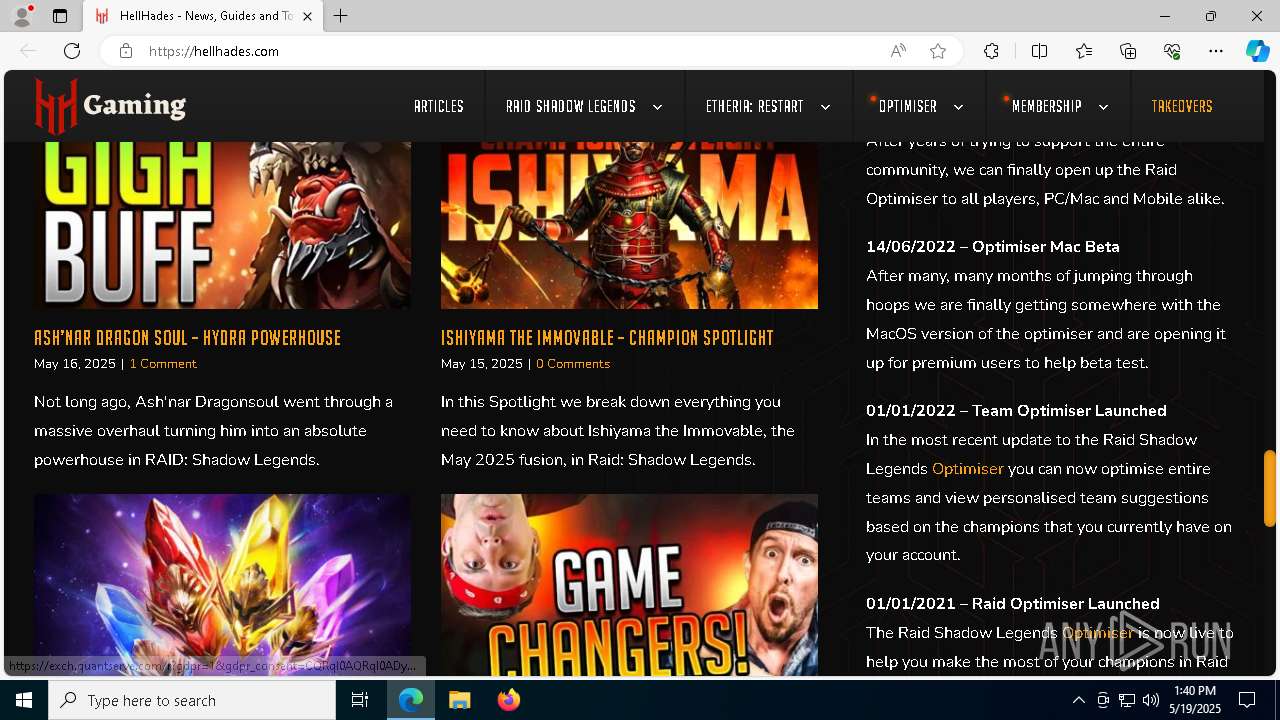The image size is (1280, 720).
Task: Show hidden system tray icons
Action: tap(1079, 700)
